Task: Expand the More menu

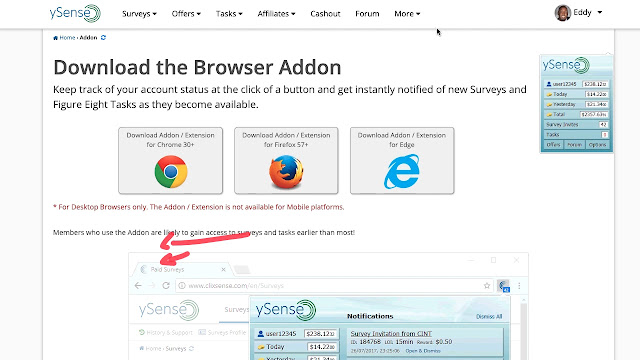Action: [x=407, y=13]
